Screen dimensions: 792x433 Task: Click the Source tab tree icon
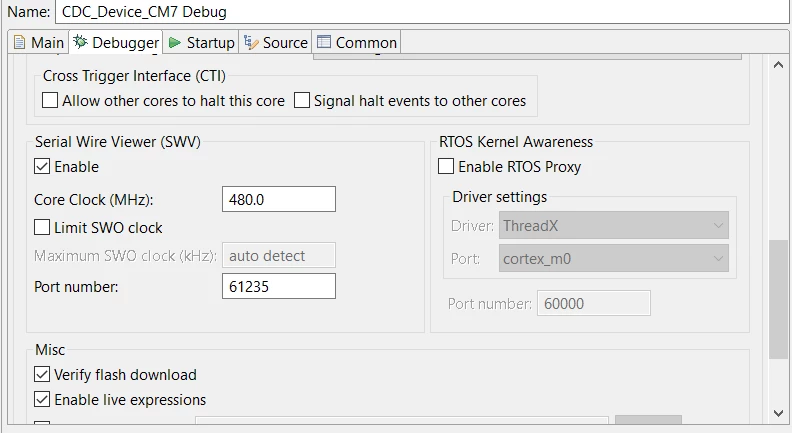251,42
